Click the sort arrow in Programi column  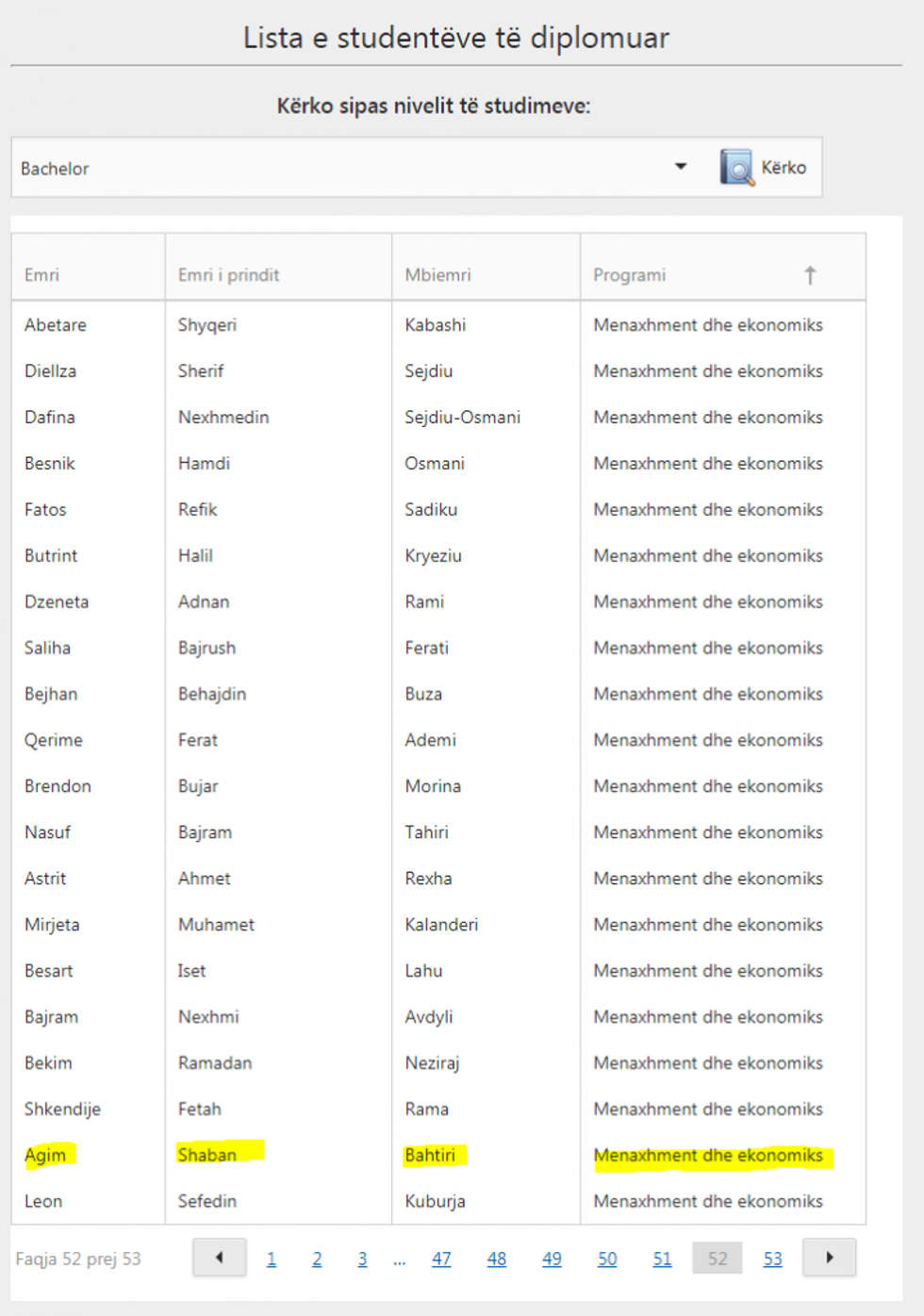click(x=809, y=275)
